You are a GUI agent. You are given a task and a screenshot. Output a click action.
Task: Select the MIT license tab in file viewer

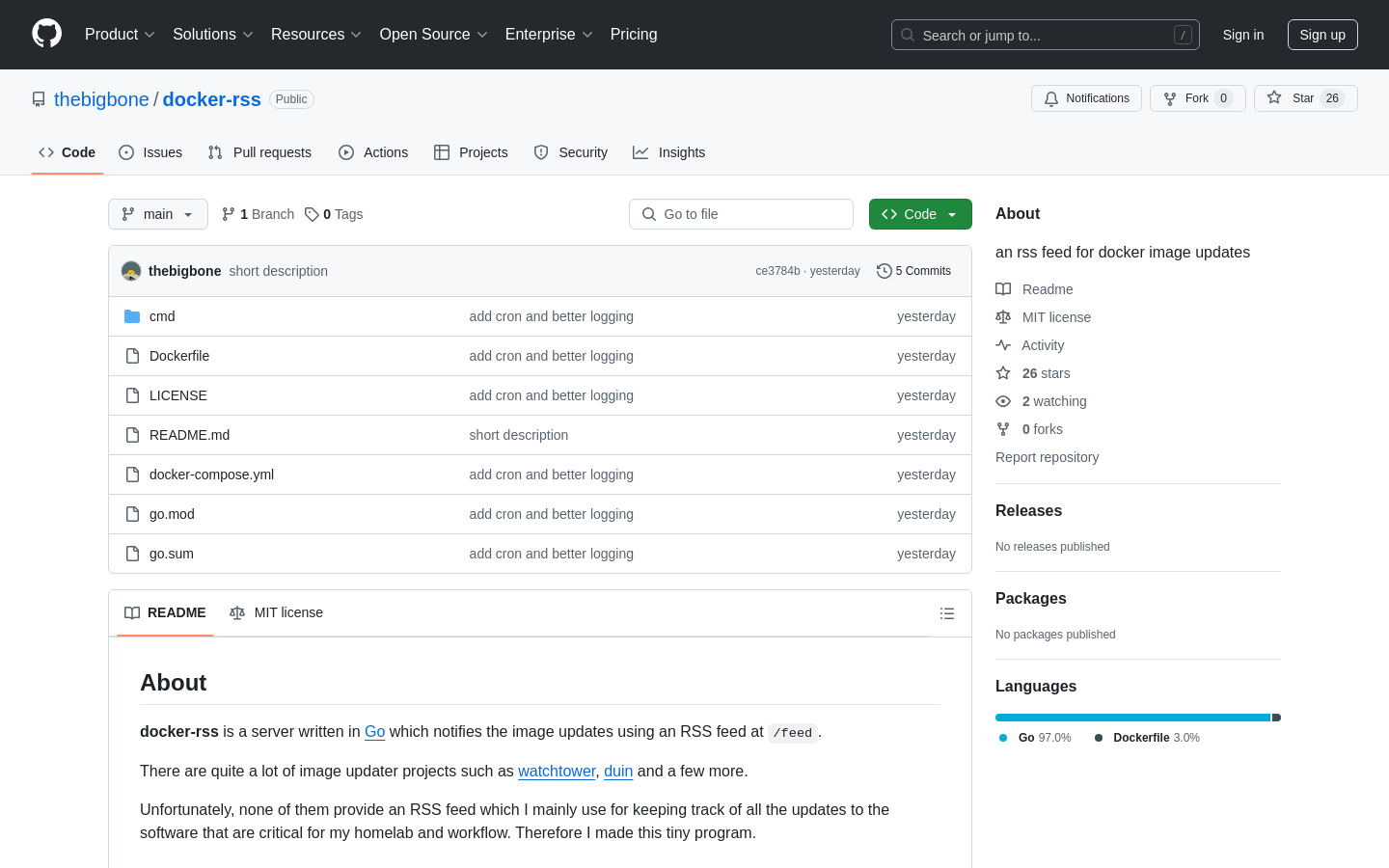(x=276, y=613)
